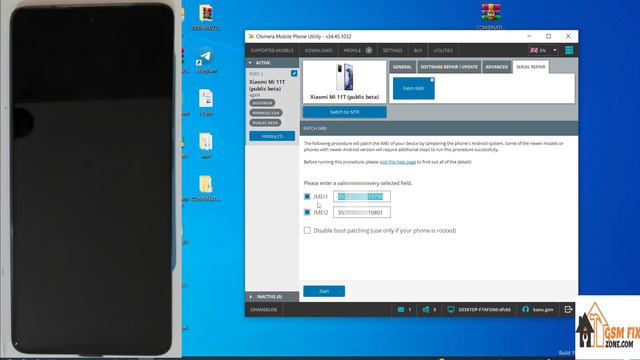Click into the IMEI1 input field

[362, 196]
